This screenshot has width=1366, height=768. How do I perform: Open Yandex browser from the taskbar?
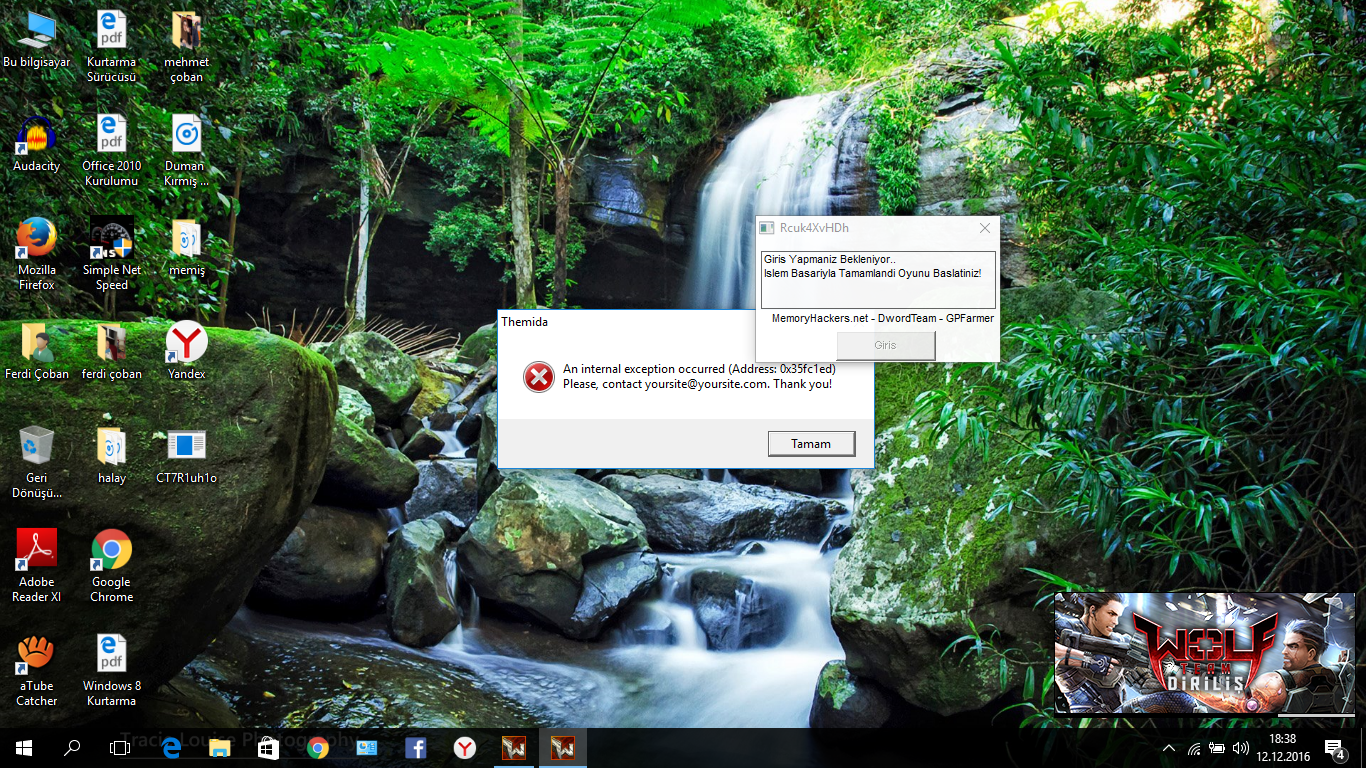click(x=465, y=747)
